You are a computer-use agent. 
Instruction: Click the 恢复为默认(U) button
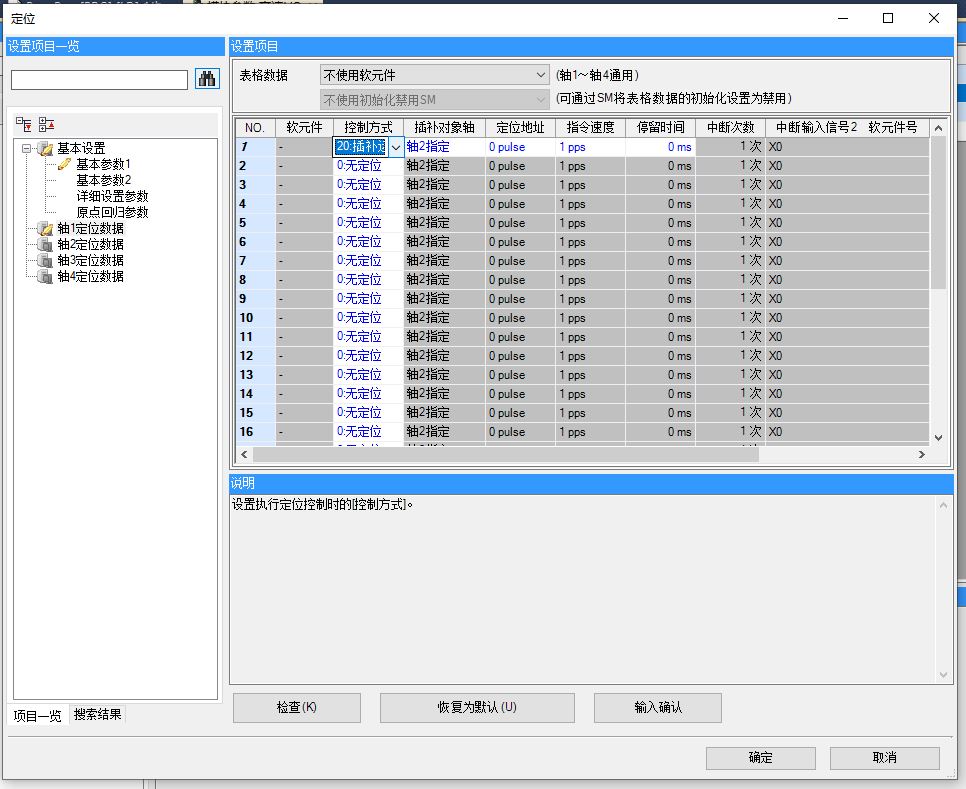[477, 708]
